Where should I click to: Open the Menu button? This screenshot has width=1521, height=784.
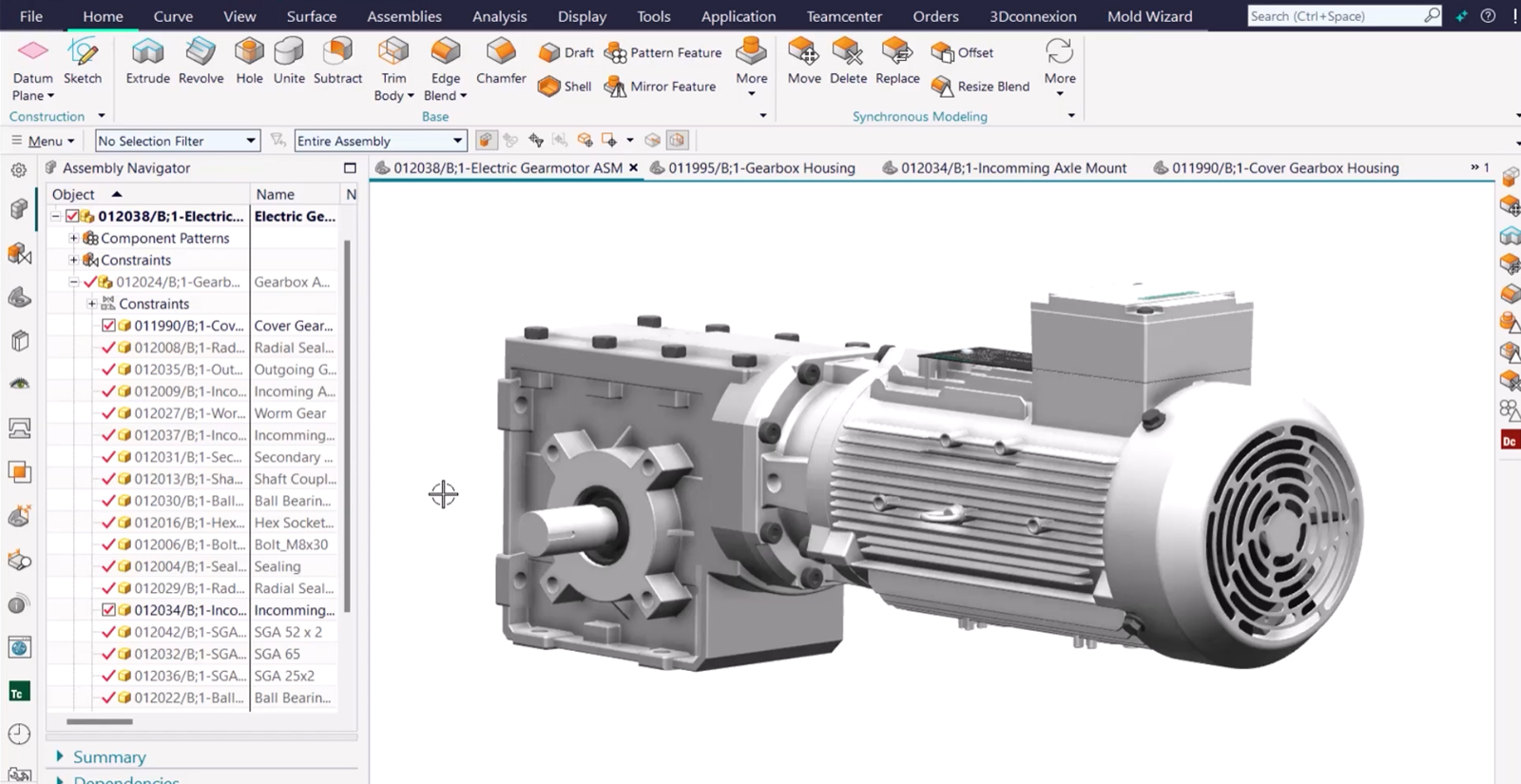click(43, 141)
